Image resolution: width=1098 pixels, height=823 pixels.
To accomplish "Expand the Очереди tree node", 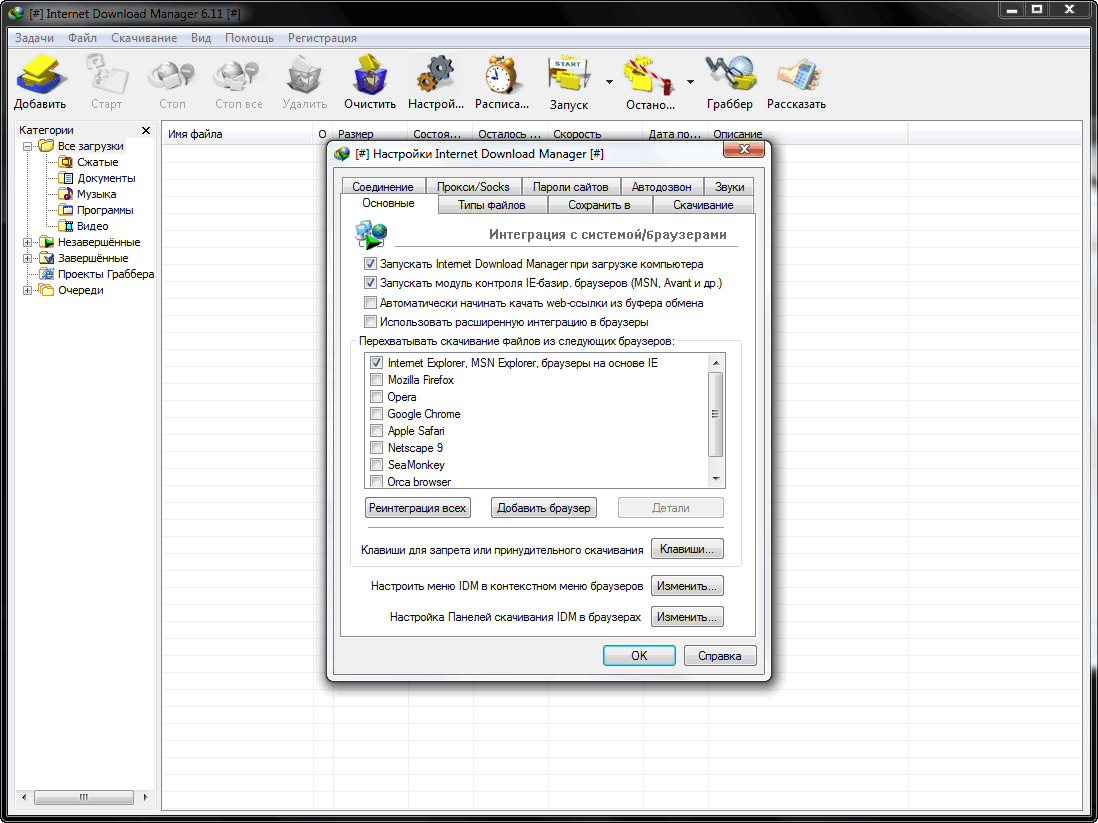I will (x=27, y=291).
